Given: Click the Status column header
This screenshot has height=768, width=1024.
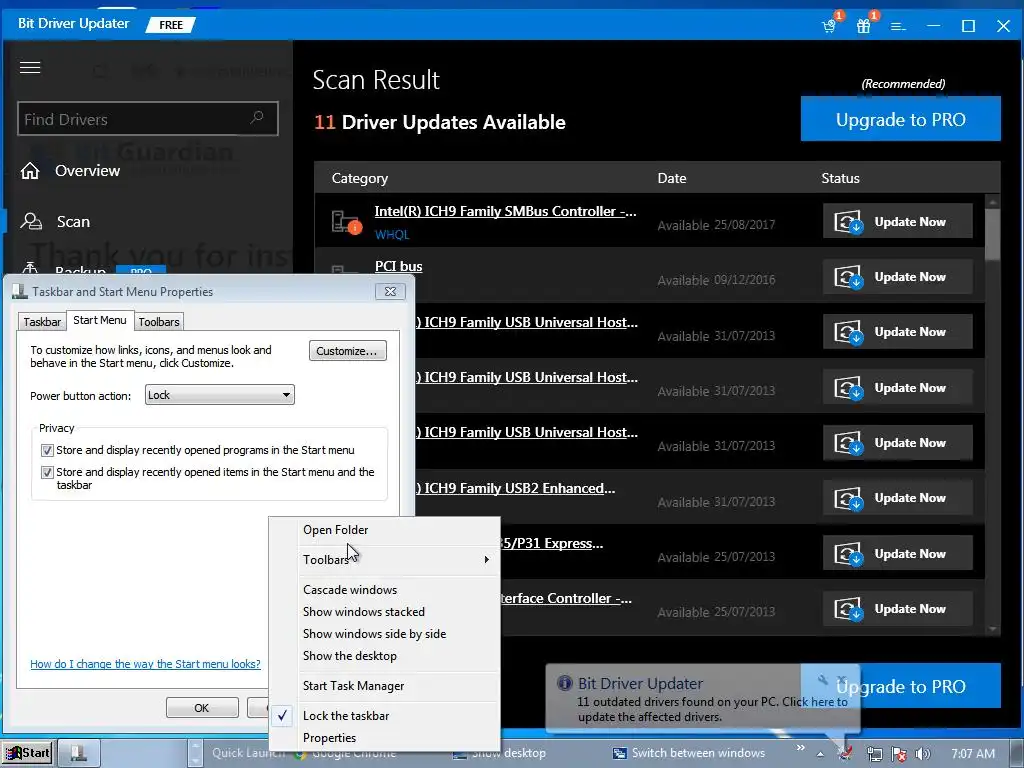Looking at the screenshot, I should (840, 178).
